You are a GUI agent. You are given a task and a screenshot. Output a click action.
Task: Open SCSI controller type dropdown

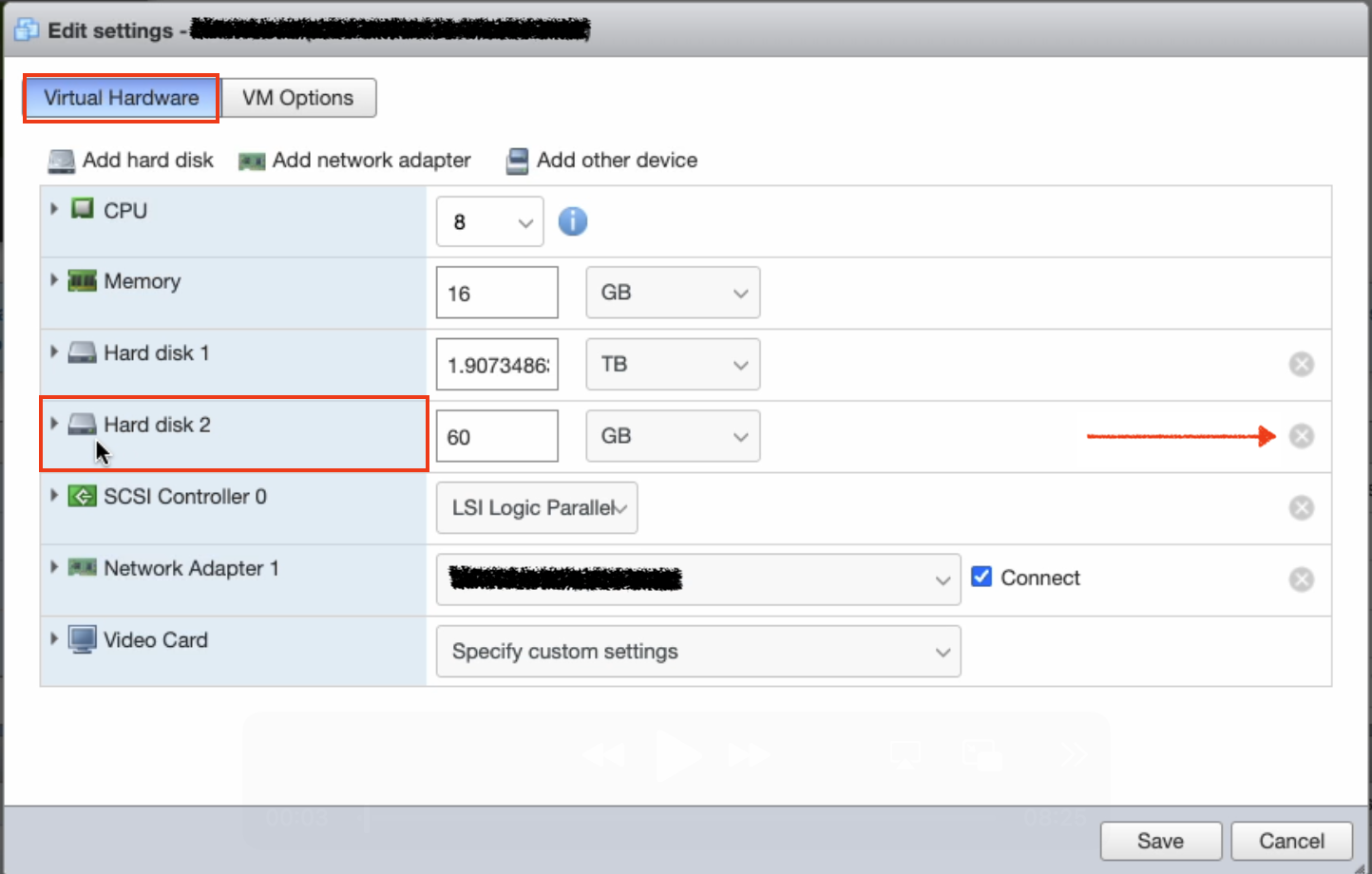pos(537,508)
